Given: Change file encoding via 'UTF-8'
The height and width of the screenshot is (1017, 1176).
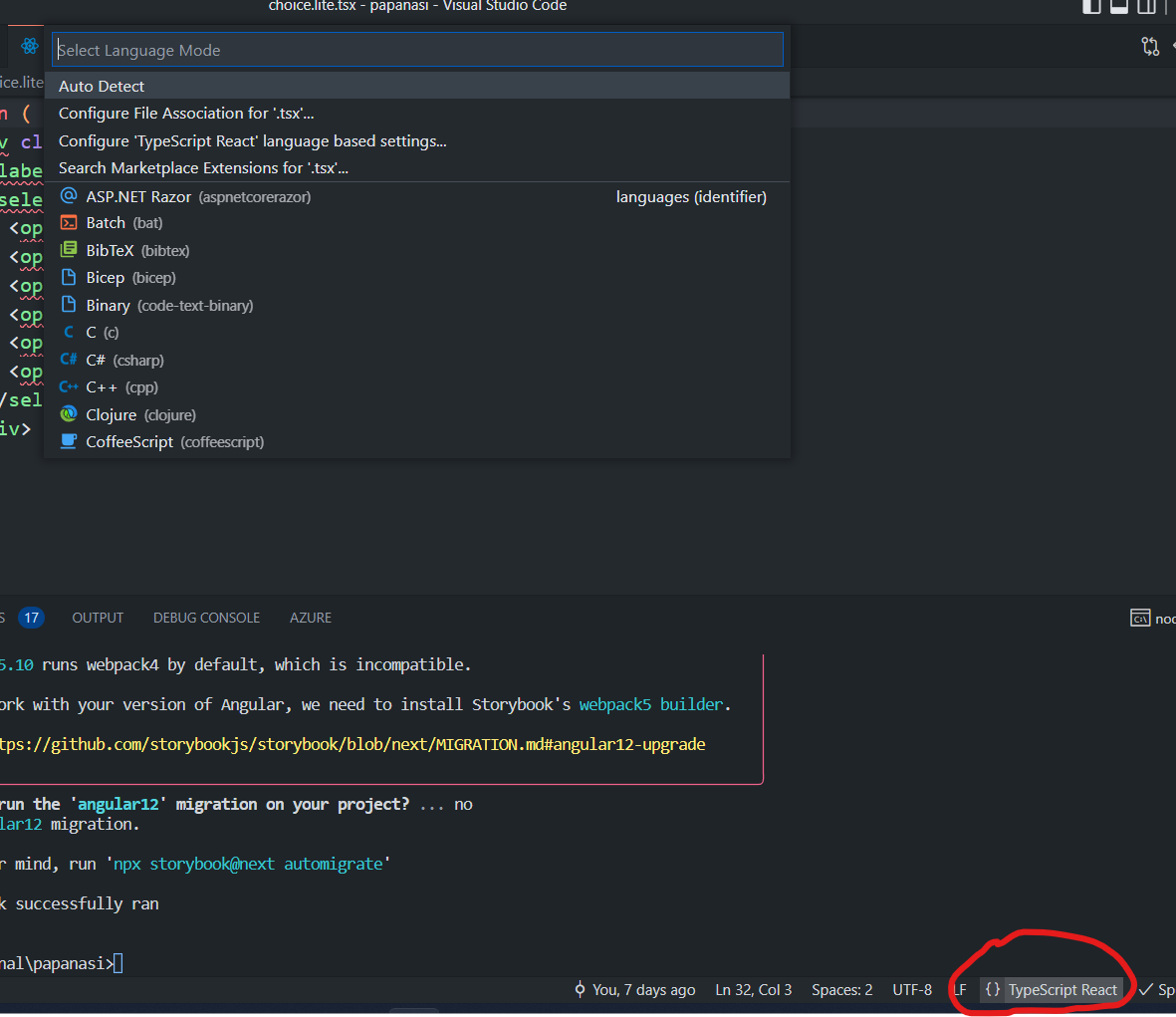Looking at the screenshot, I should 912,990.
